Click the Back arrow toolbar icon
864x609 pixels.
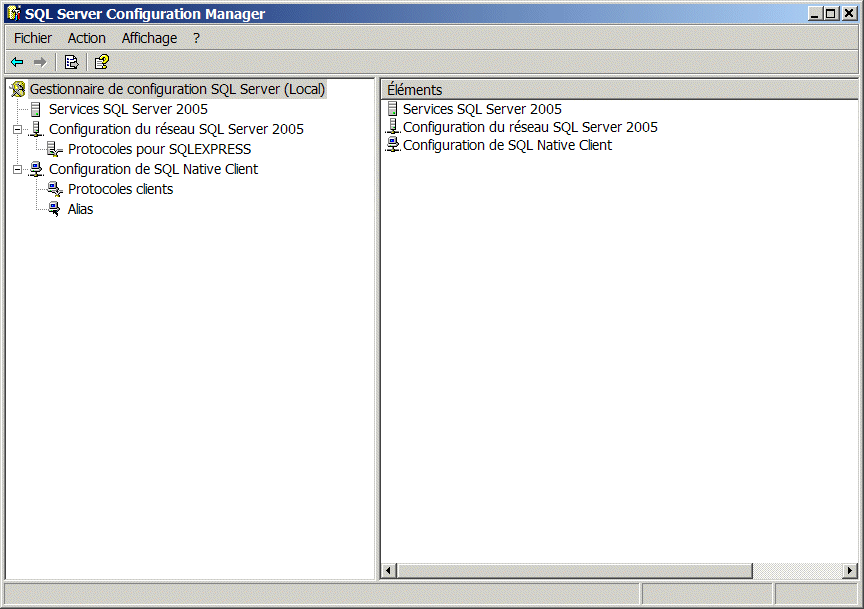pos(17,62)
